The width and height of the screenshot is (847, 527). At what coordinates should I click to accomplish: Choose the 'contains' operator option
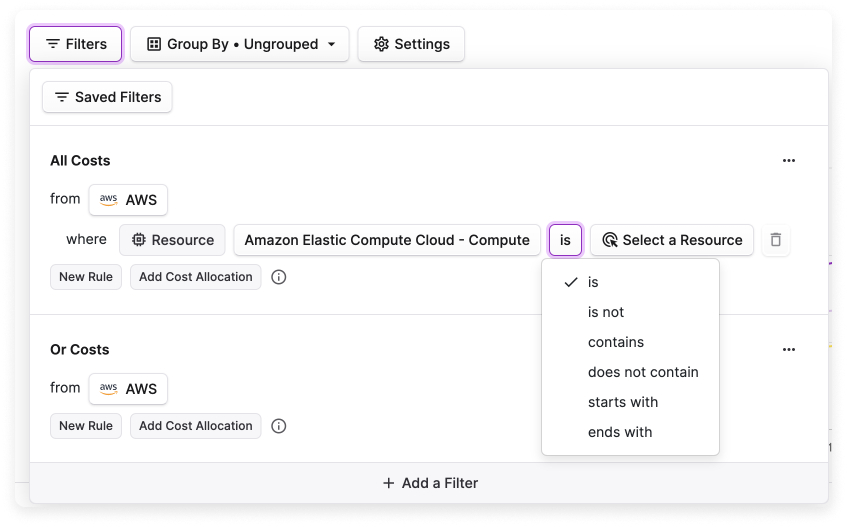pos(630,342)
